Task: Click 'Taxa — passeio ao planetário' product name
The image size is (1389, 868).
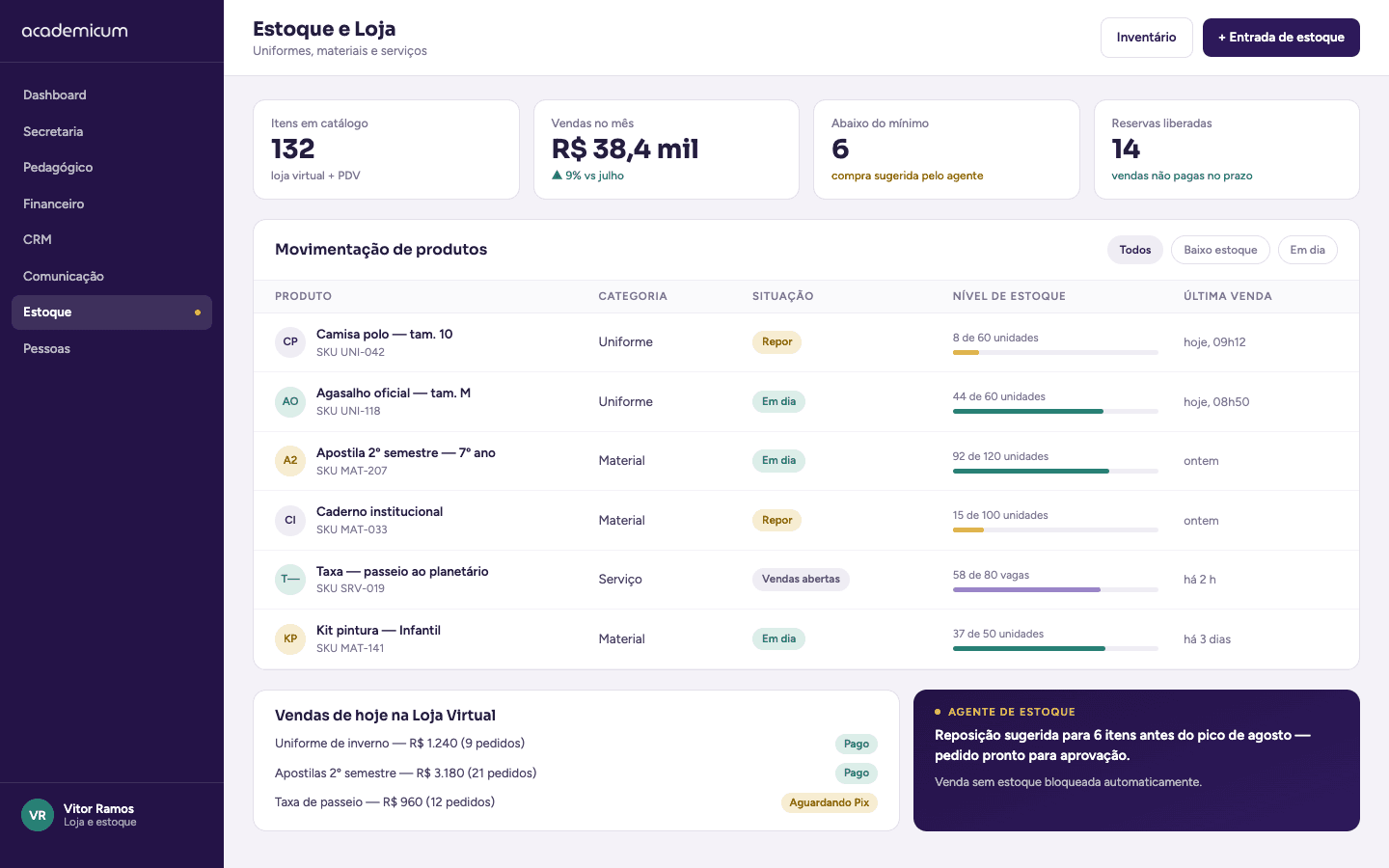Action: pos(402,572)
